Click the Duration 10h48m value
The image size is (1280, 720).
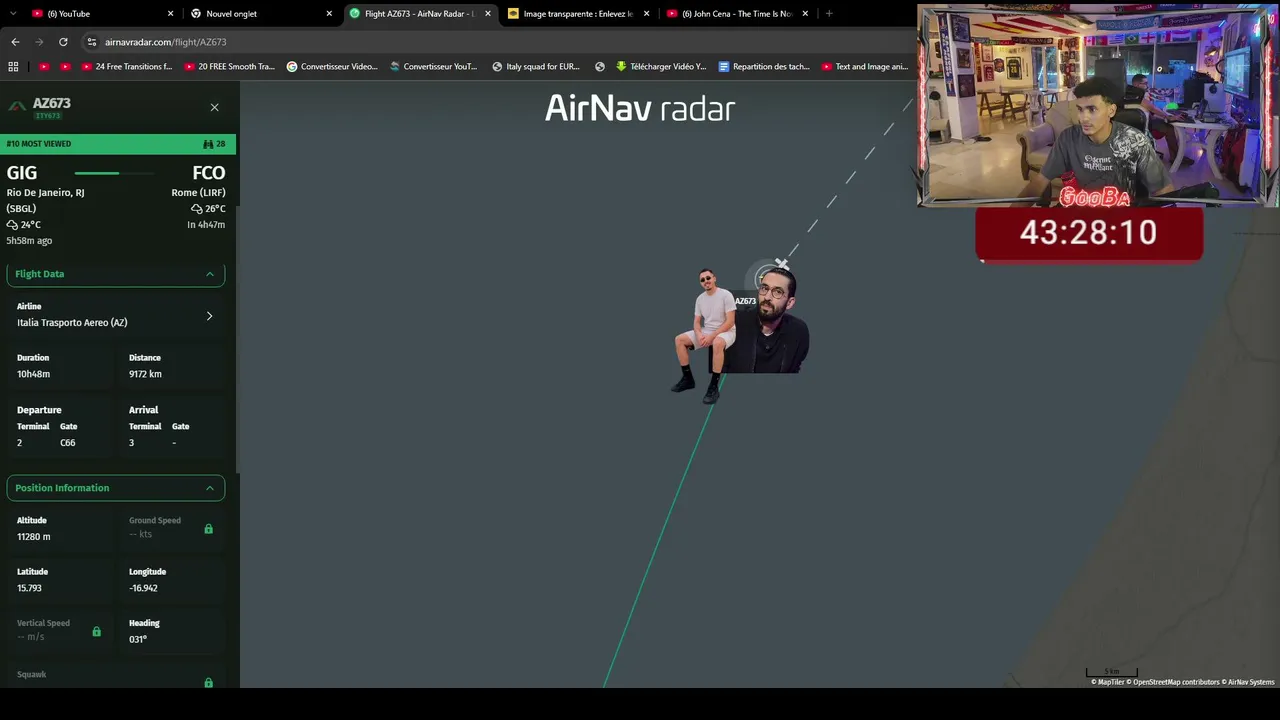(x=33, y=374)
